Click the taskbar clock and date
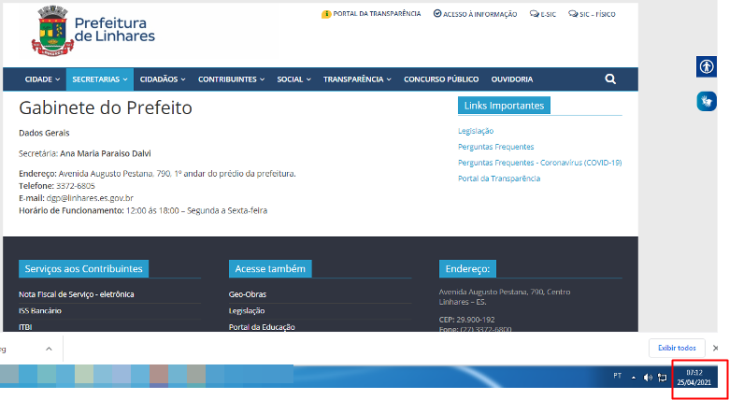Viewport: 729px width, 400px height. click(x=695, y=377)
